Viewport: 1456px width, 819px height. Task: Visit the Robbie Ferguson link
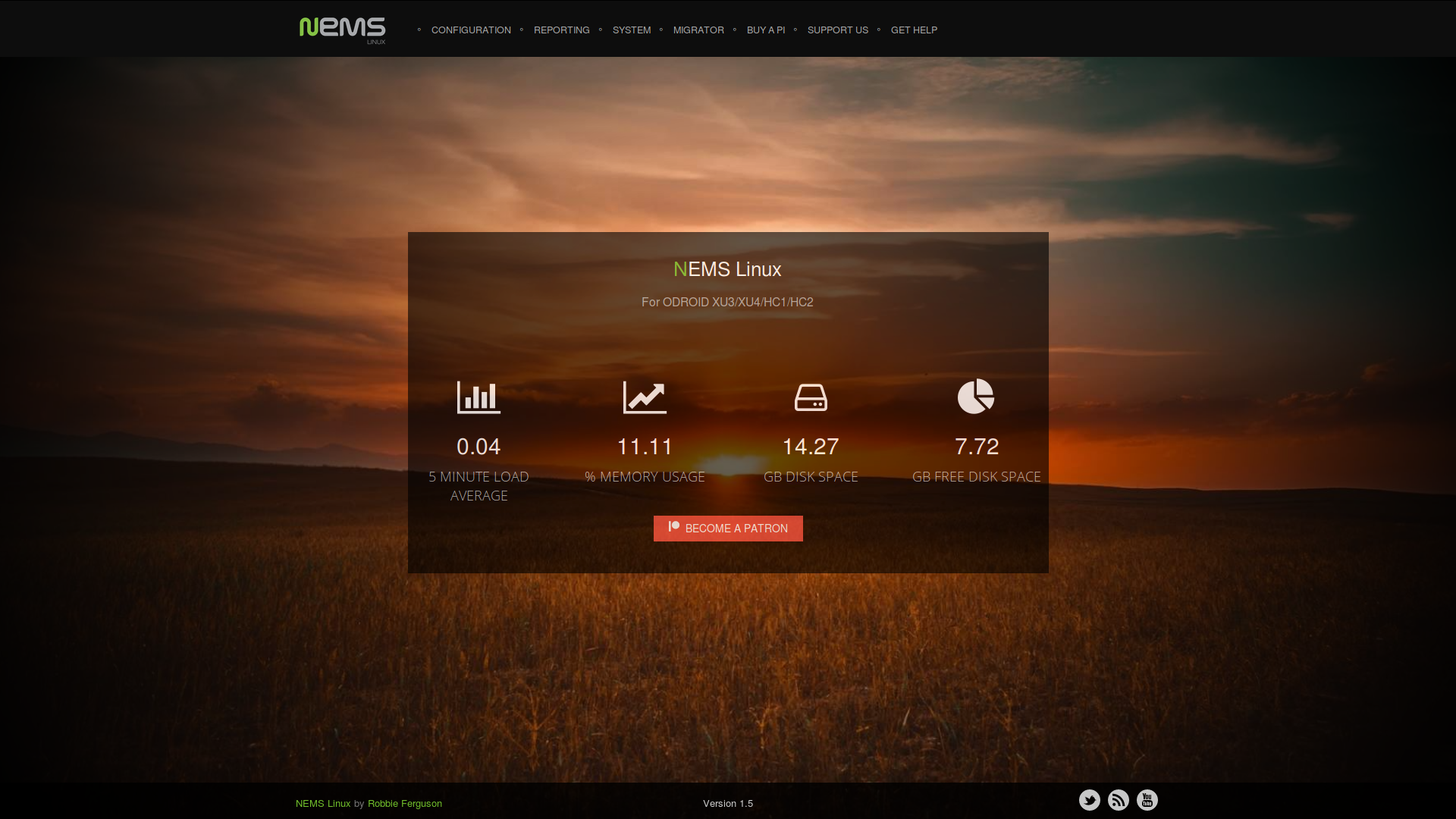pos(405,804)
